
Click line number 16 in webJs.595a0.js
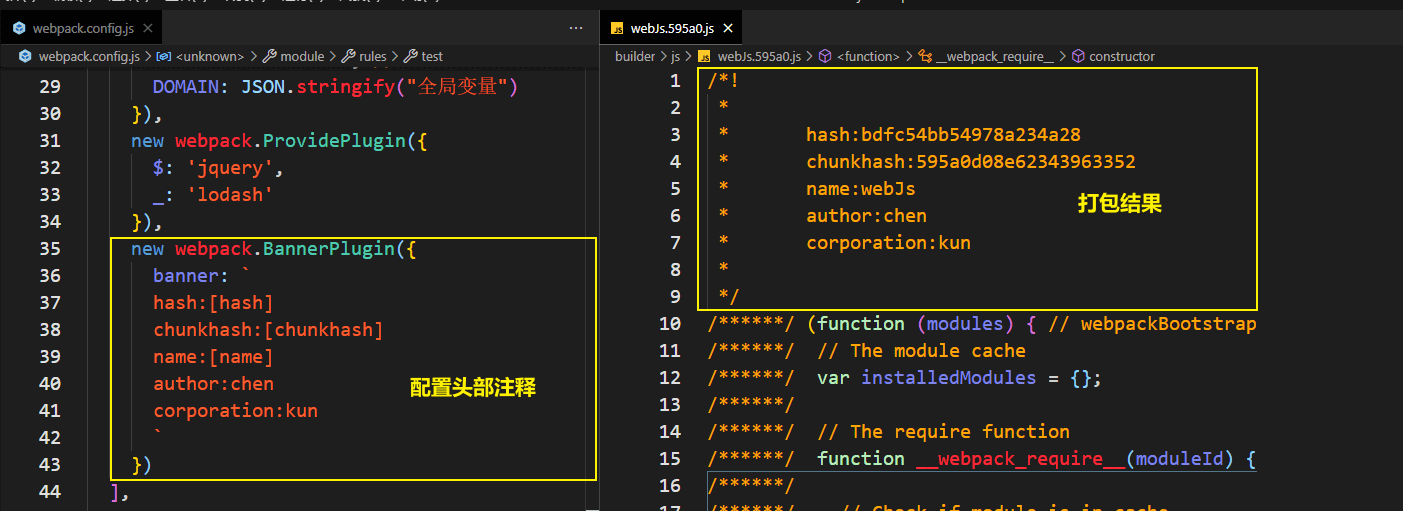670,485
